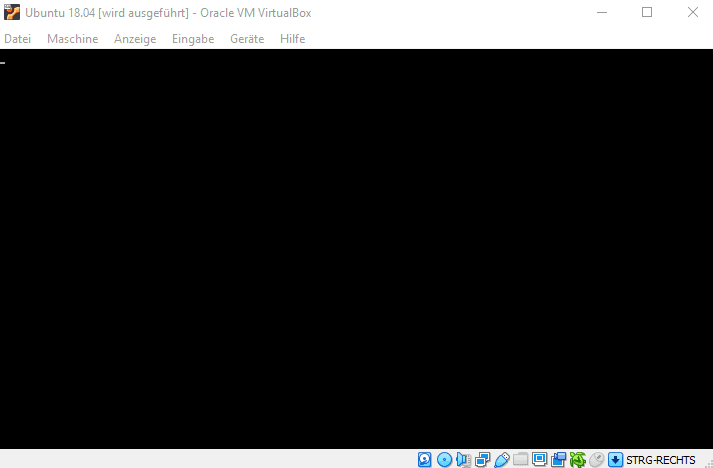The height and width of the screenshot is (468, 713).
Task: Click the VirtualBox window title icon
Action: coord(12,12)
